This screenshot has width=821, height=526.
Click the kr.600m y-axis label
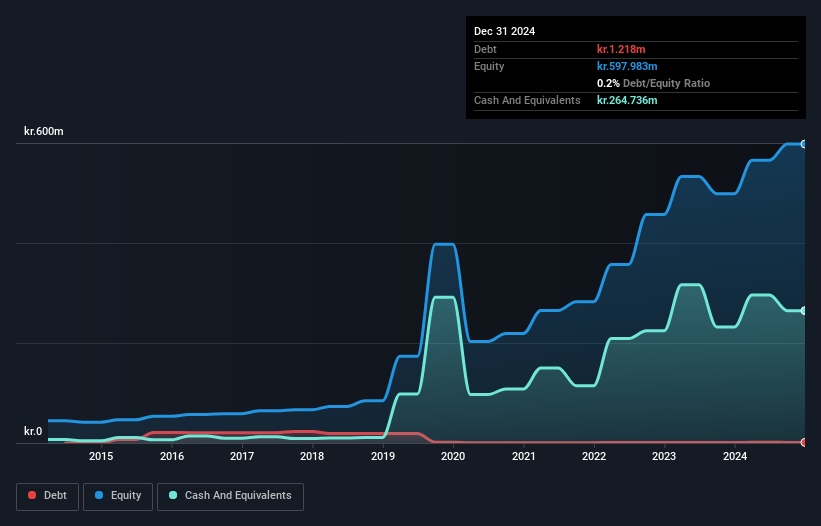(44, 132)
